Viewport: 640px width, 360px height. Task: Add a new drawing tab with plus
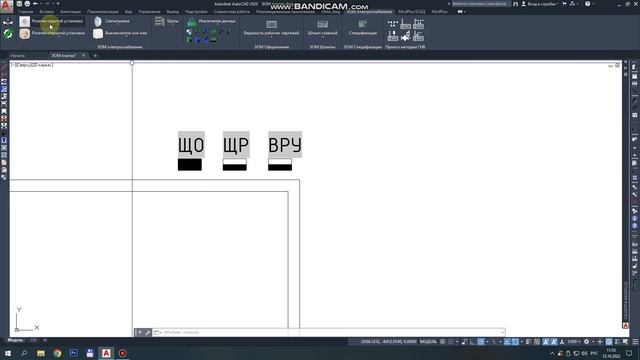[95, 56]
